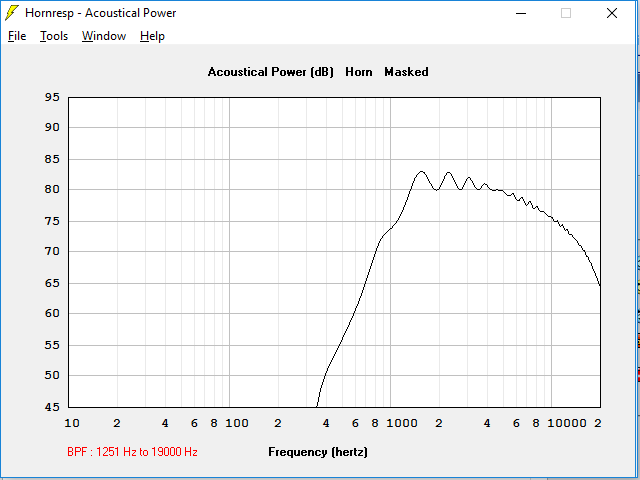Click the curve endpoint at the chart's right edge

[600, 285]
